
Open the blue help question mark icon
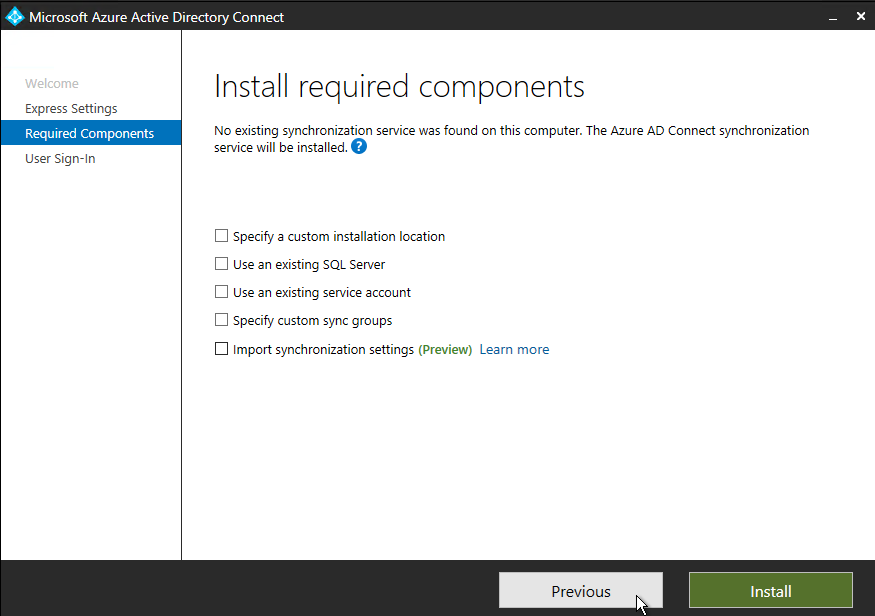click(359, 147)
